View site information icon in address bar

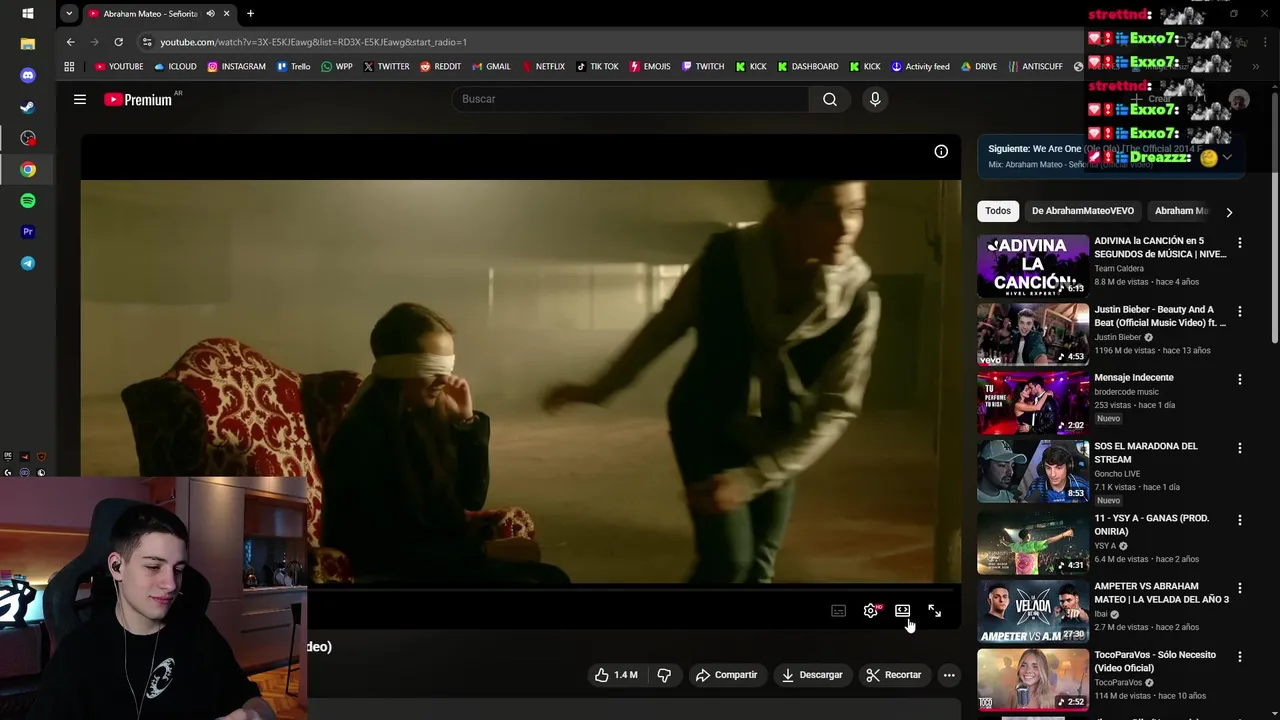click(147, 42)
